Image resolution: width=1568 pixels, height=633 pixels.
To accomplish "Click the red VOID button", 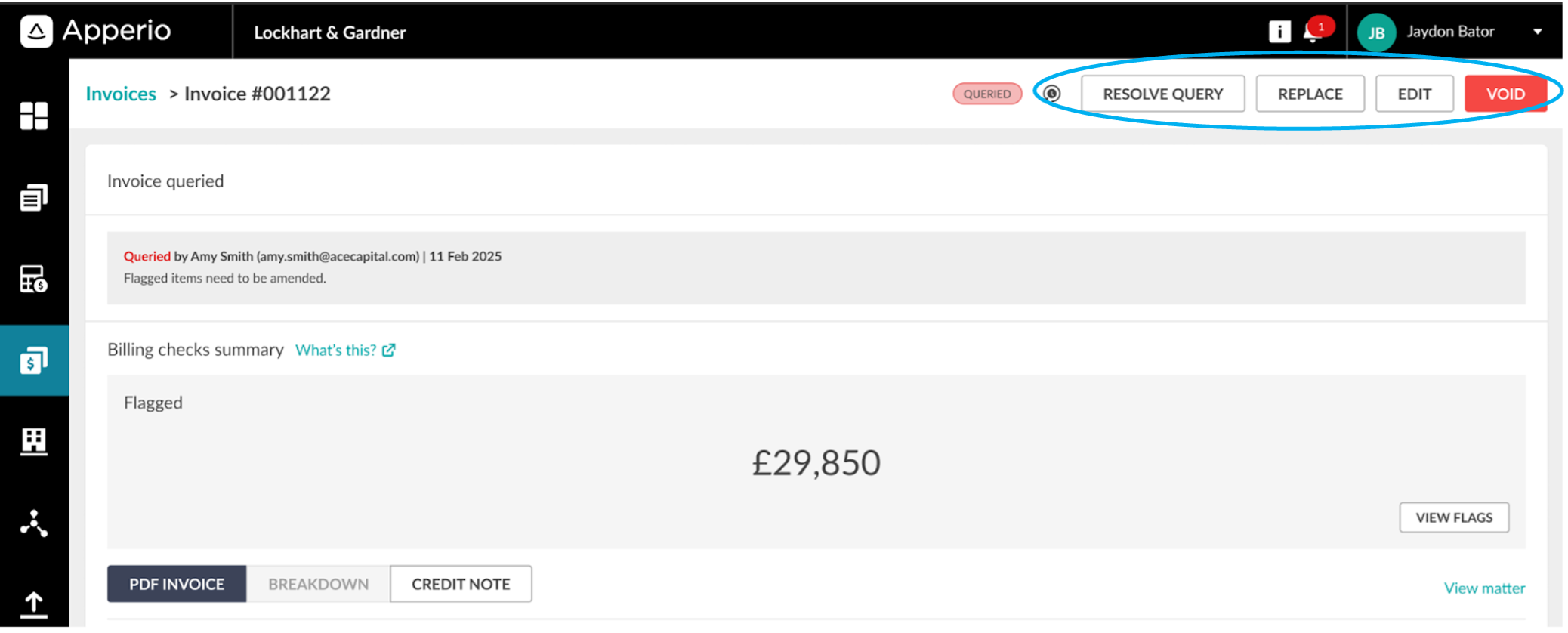I will click(x=1505, y=94).
